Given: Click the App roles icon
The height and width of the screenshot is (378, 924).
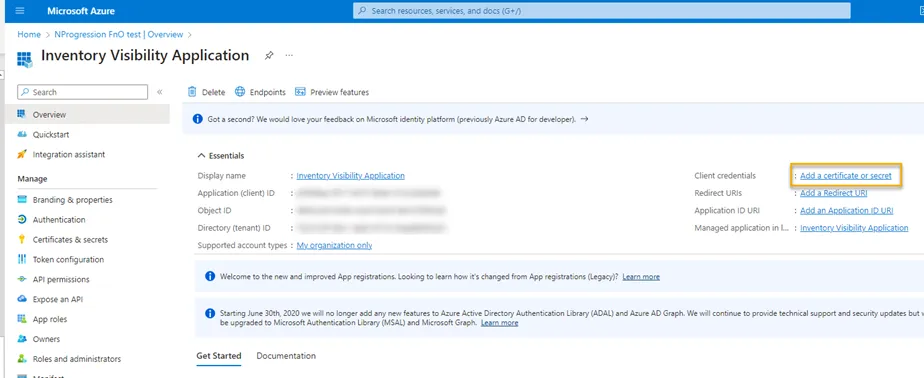Looking at the screenshot, I should (22, 319).
